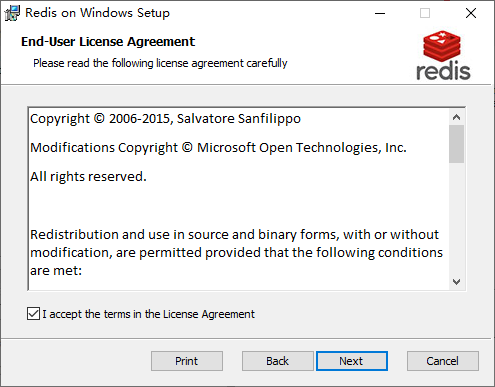Click the Microsoft Open Technologies copyright line
This screenshot has height=387, width=495.
[x=218, y=148]
